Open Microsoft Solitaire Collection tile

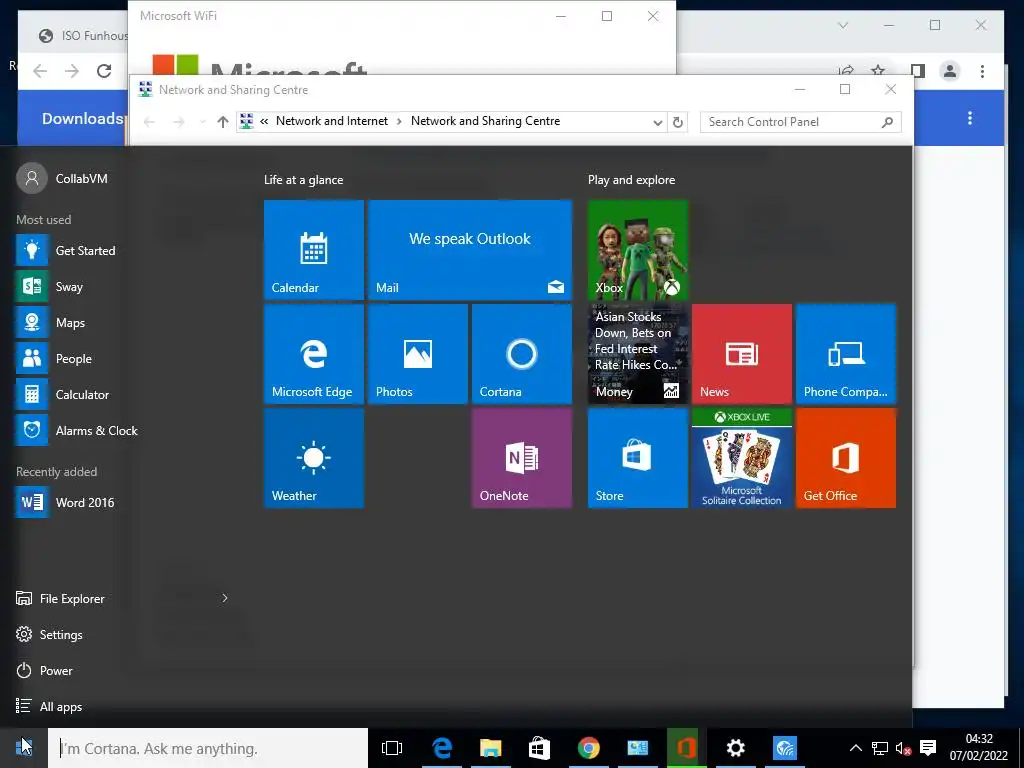[742, 458]
